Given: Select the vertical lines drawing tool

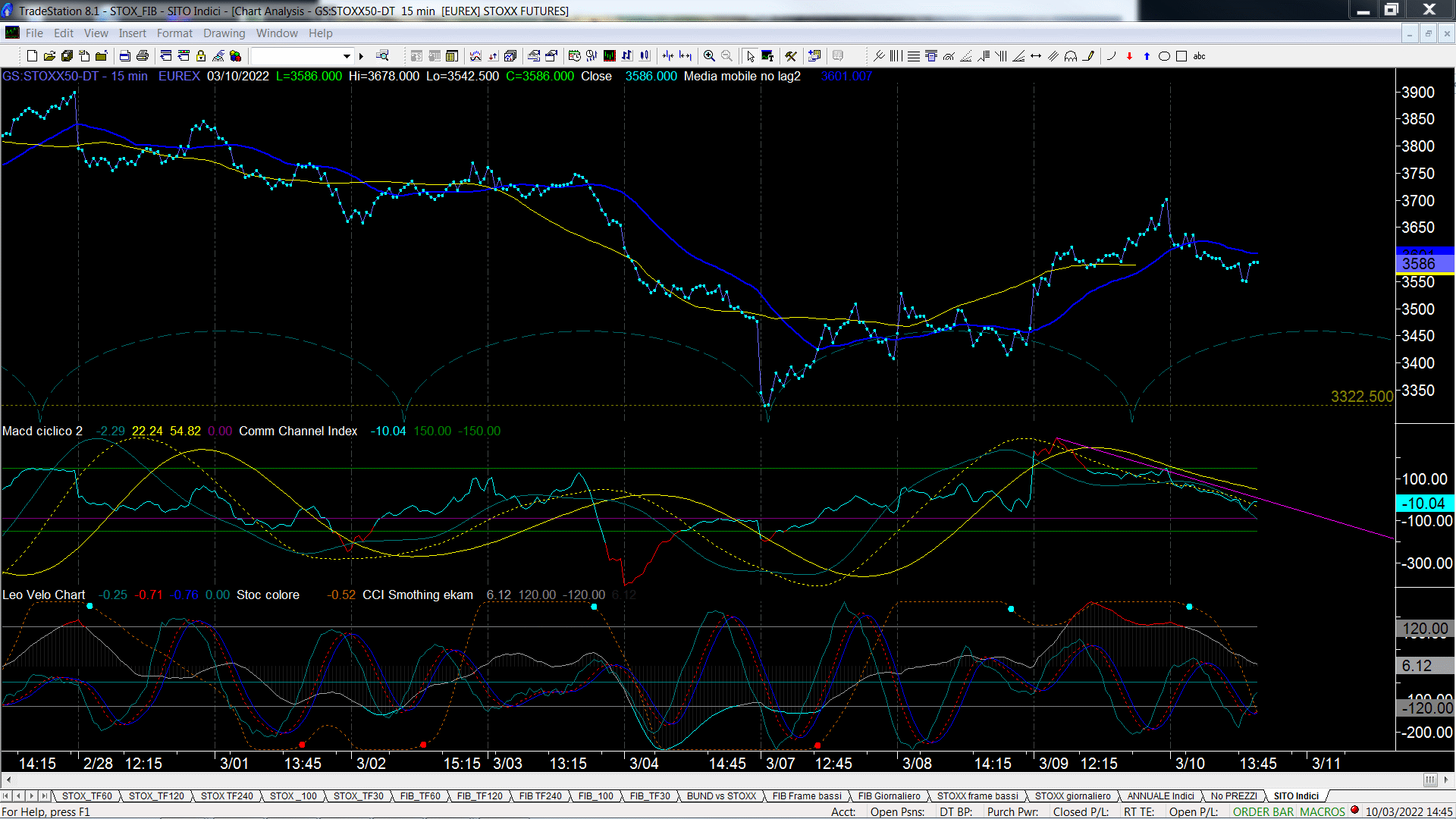Looking at the screenshot, I should click(896, 56).
